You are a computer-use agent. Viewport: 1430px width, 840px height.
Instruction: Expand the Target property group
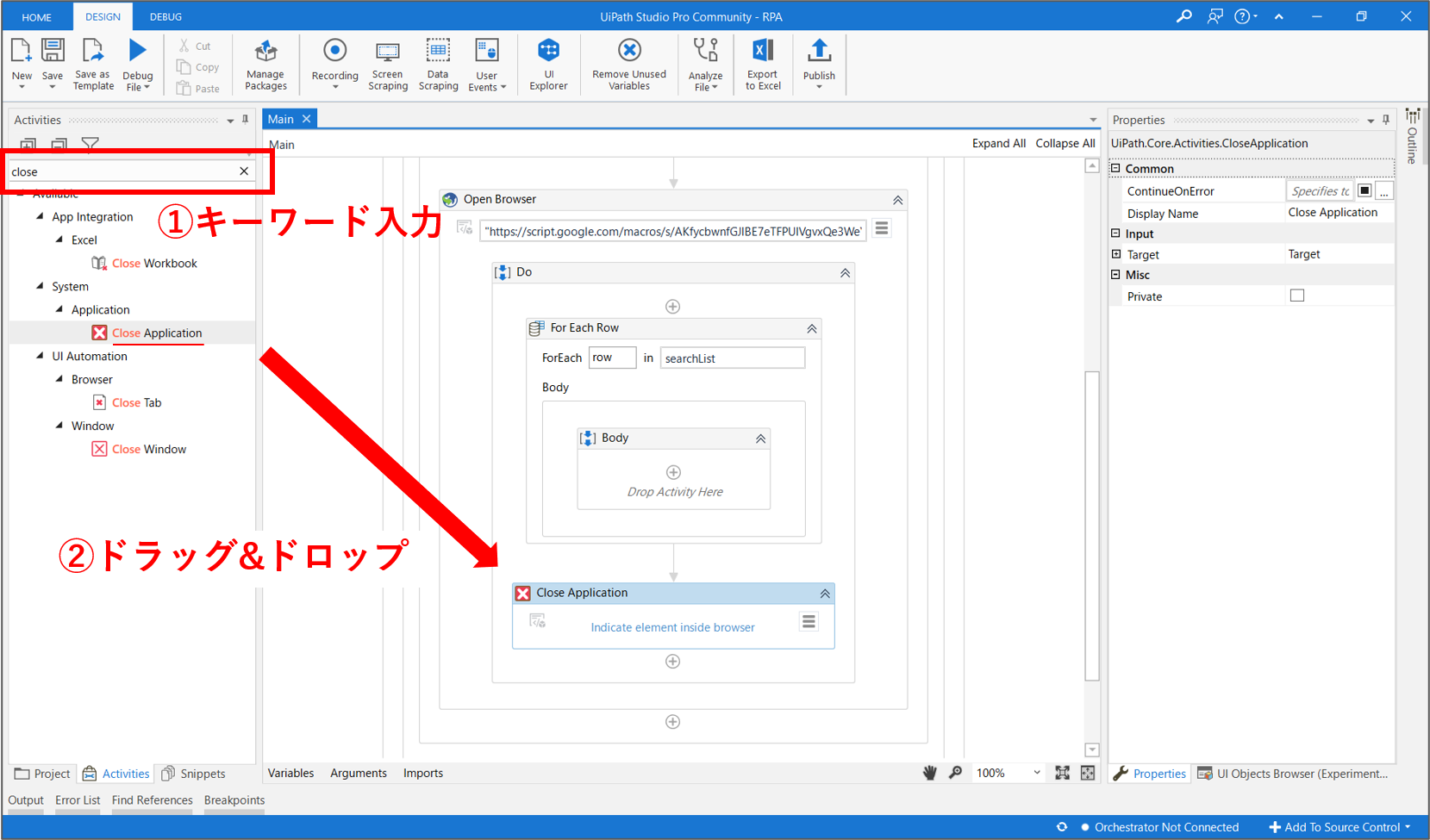pyautogui.click(x=1116, y=254)
